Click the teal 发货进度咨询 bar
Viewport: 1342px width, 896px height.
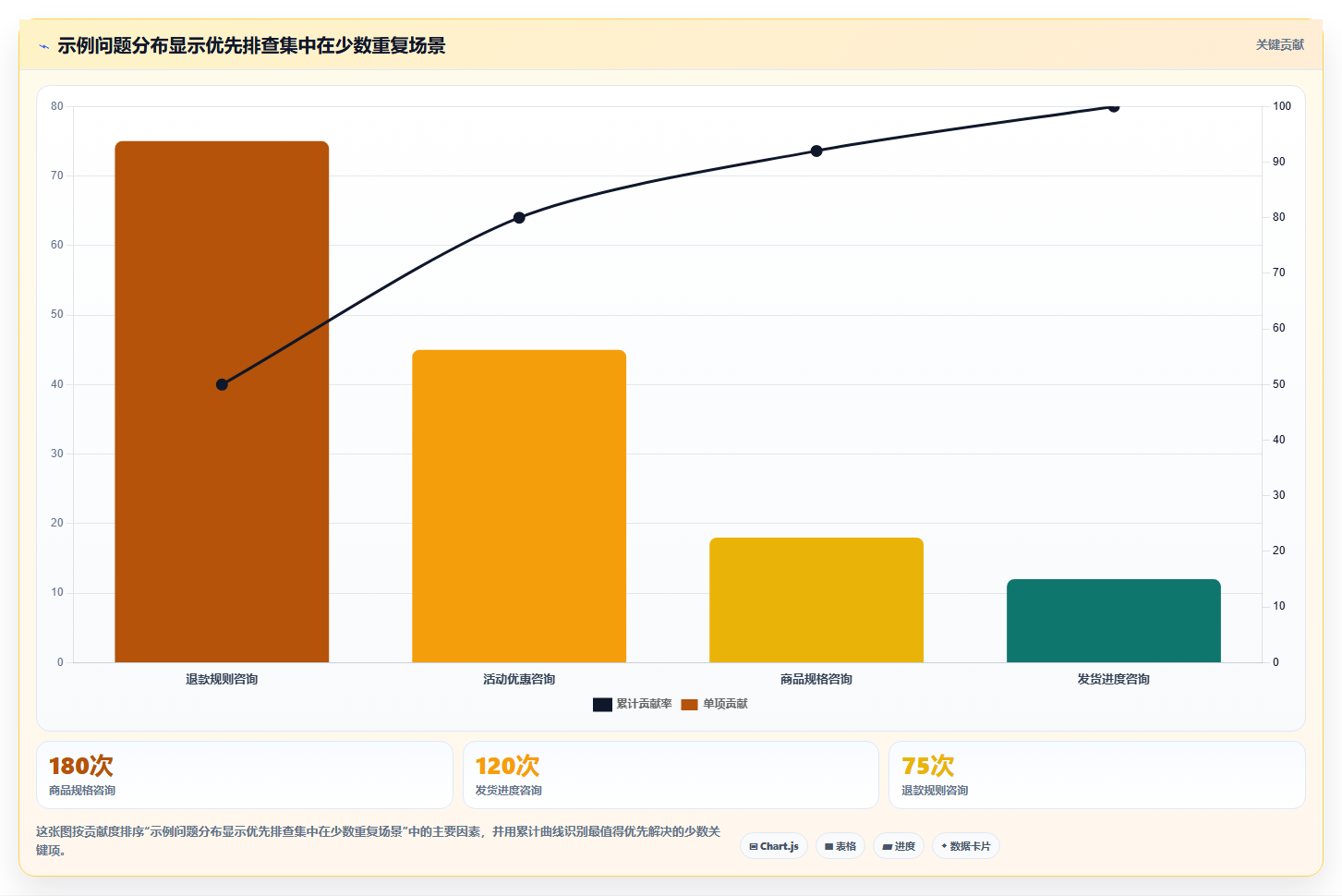(x=1114, y=621)
